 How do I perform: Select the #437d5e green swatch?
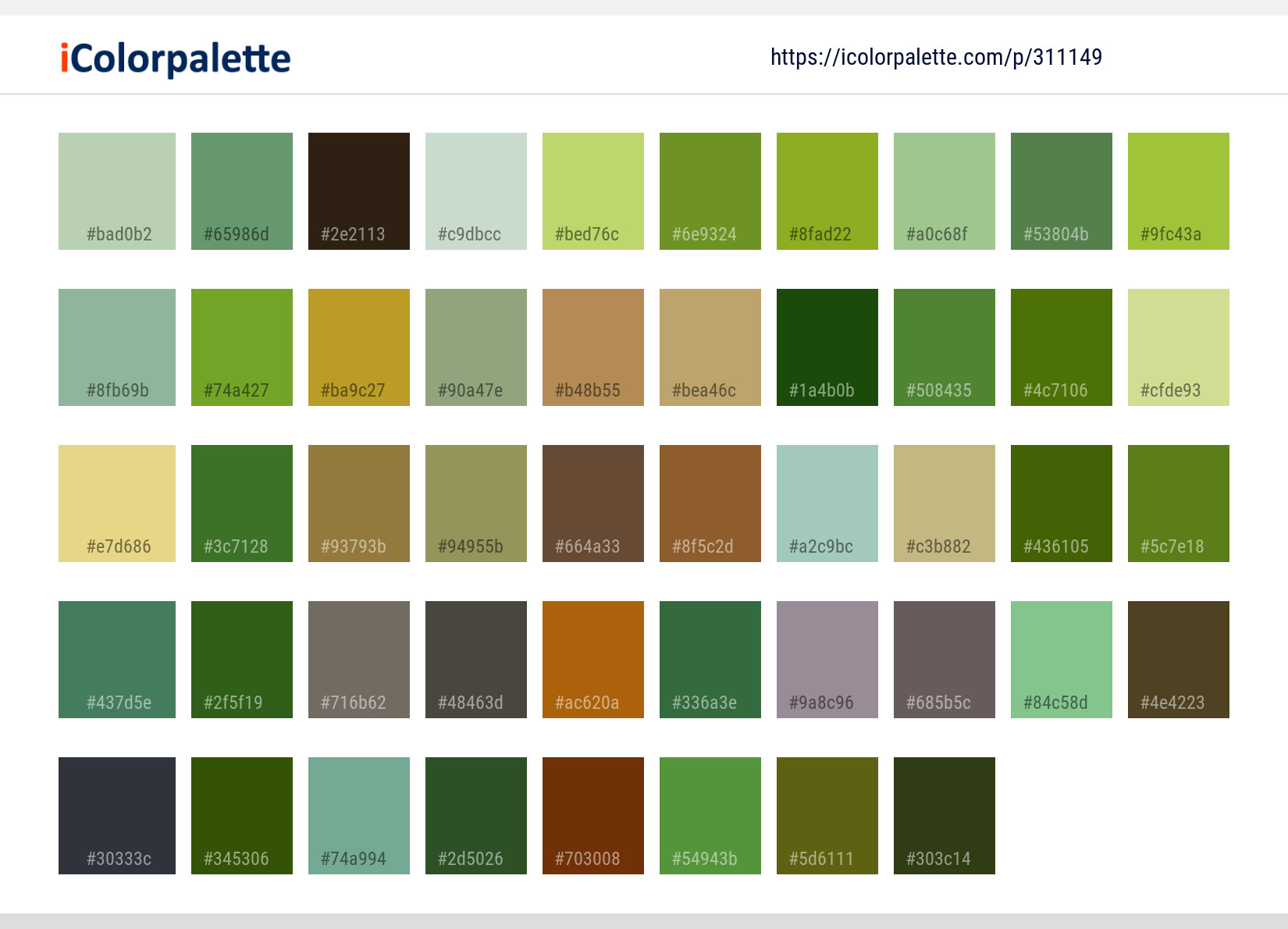[x=116, y=659]
